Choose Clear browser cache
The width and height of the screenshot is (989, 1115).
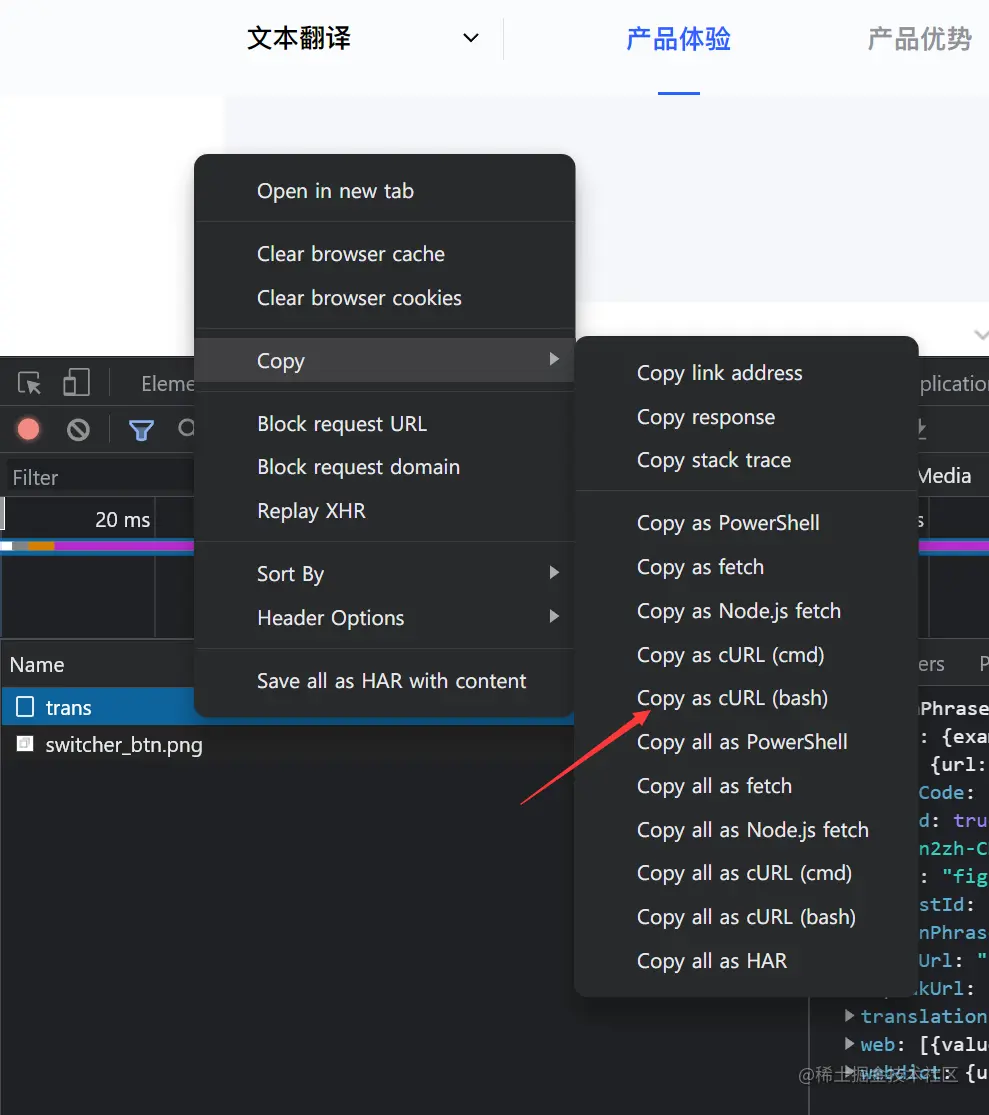click(385, 254)
